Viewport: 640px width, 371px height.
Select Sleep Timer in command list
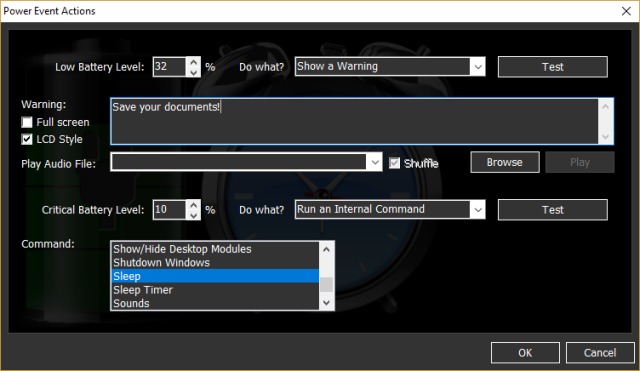tap(215, 290)
